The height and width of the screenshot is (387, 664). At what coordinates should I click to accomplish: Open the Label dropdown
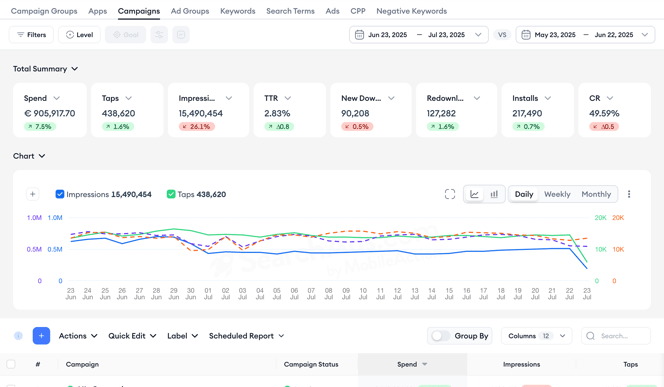tap(183, 336)
